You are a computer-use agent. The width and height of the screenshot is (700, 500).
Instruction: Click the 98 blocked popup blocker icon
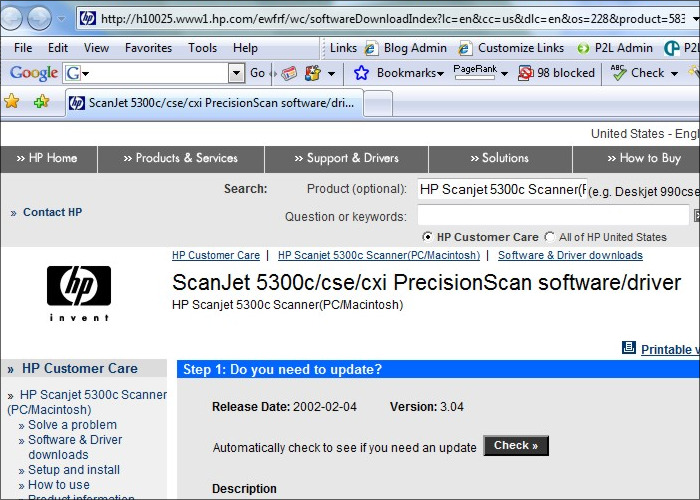(525, 73)
